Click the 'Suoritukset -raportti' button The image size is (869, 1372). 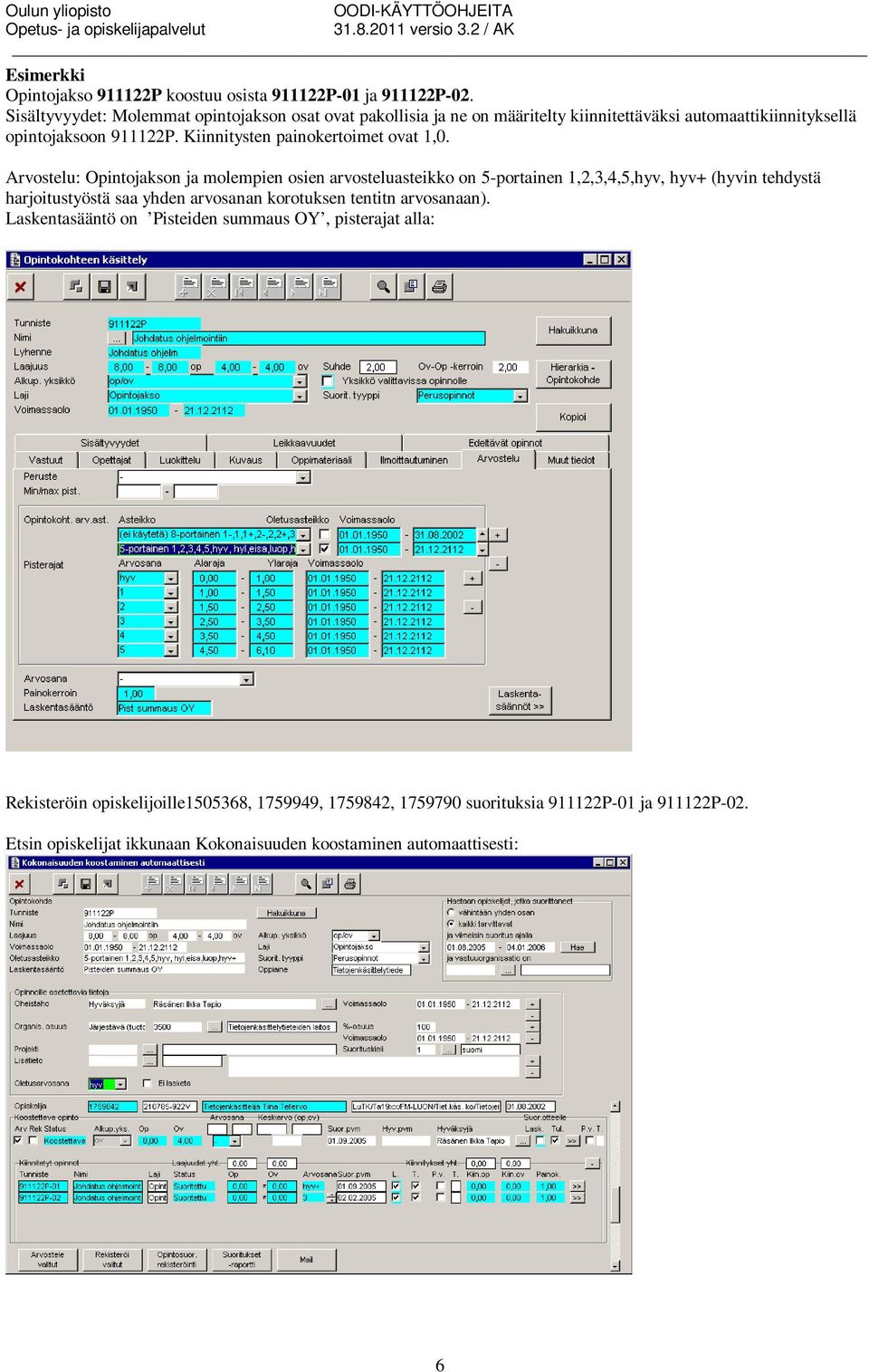pos(242,1260)
